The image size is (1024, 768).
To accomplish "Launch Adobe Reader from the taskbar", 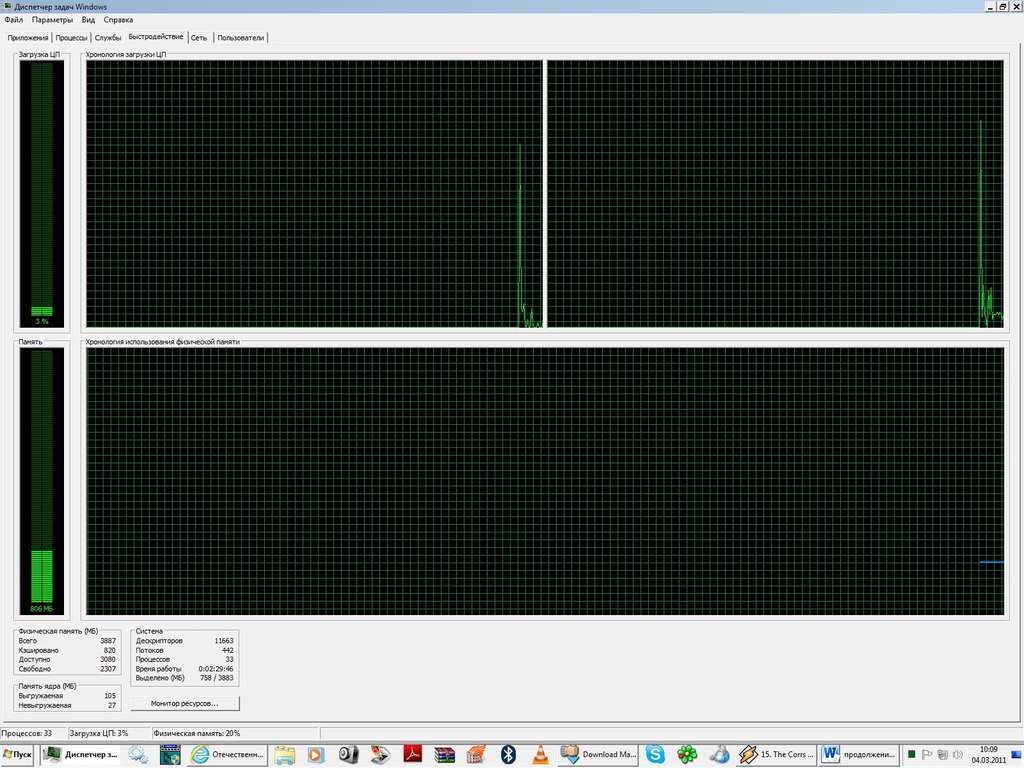I will [x=412, y=754].
